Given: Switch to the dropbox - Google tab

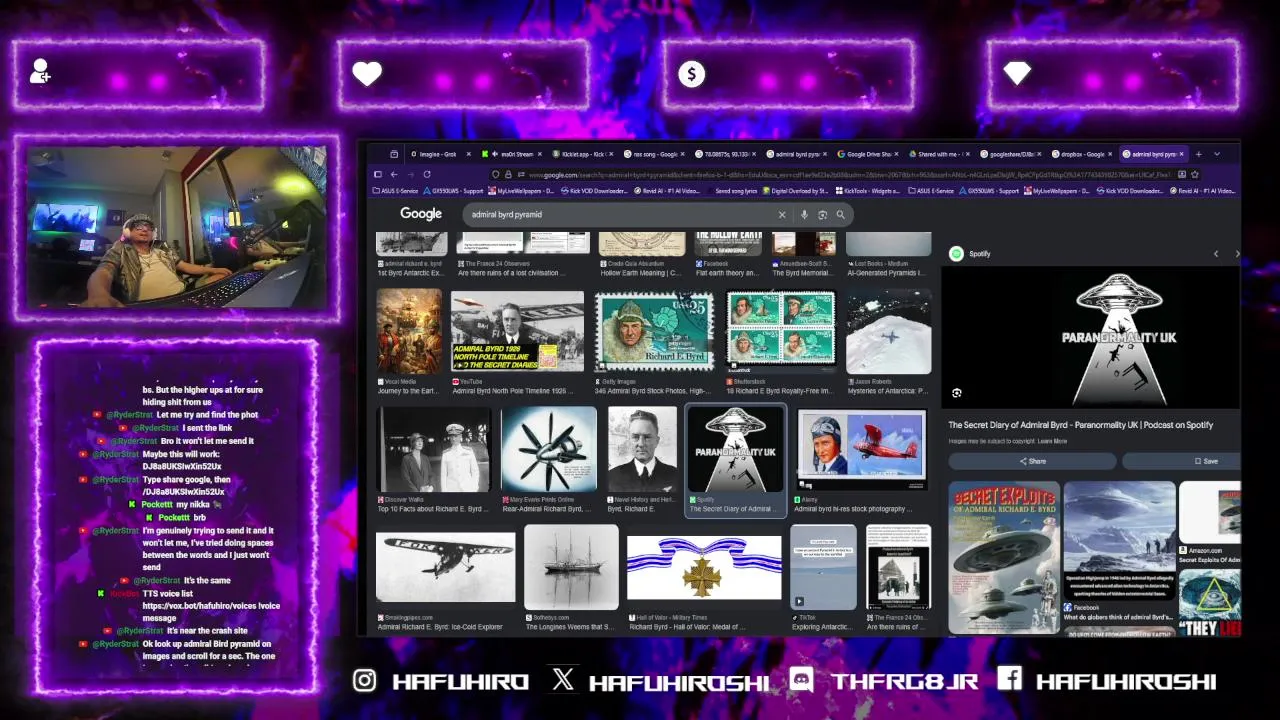Looking at the screenshot, I should pyautogui.click(x=1082, y=154).
